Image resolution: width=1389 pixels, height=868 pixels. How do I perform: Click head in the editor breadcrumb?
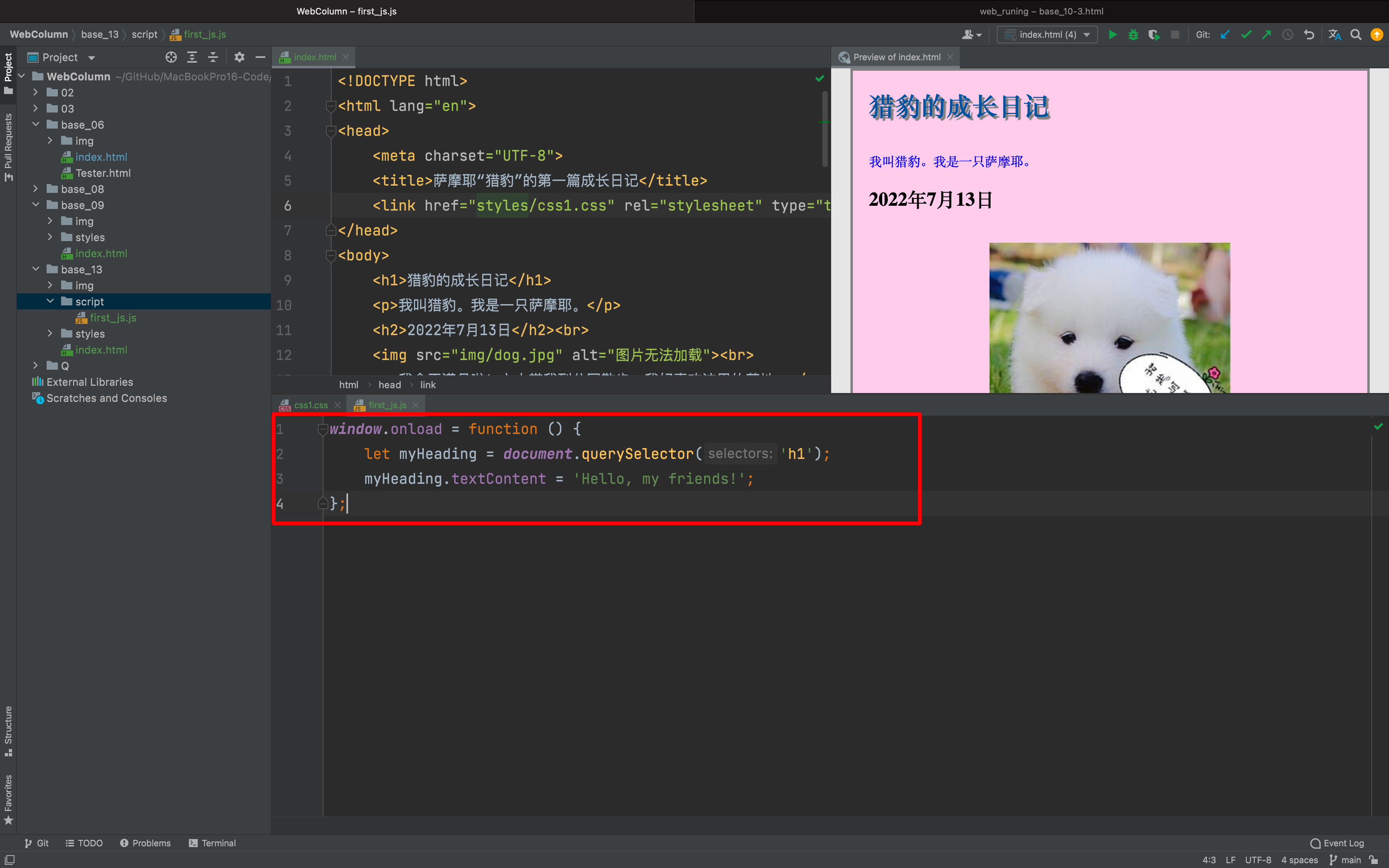coord(390,385)
